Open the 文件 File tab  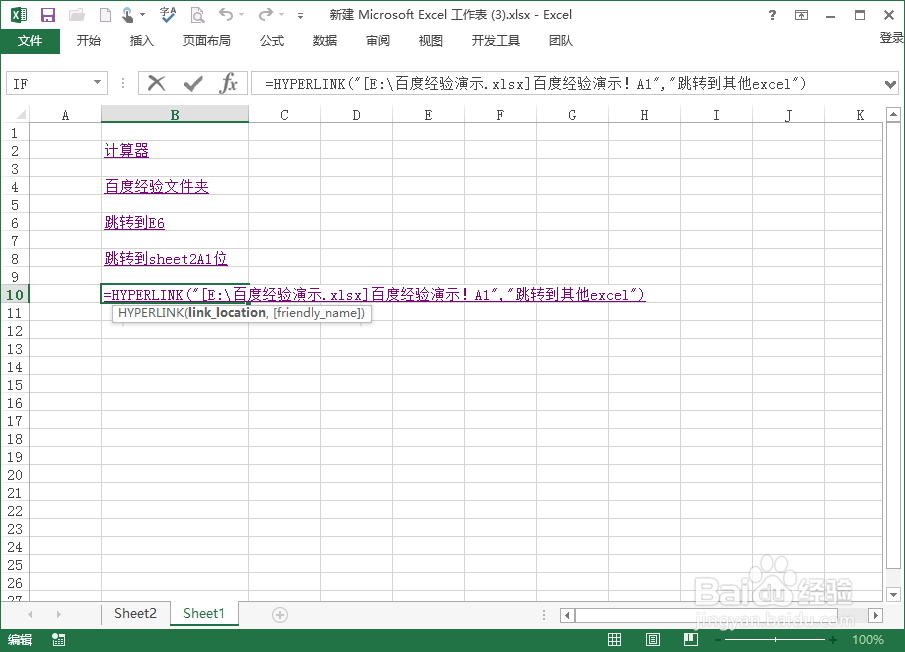[30, 40]
